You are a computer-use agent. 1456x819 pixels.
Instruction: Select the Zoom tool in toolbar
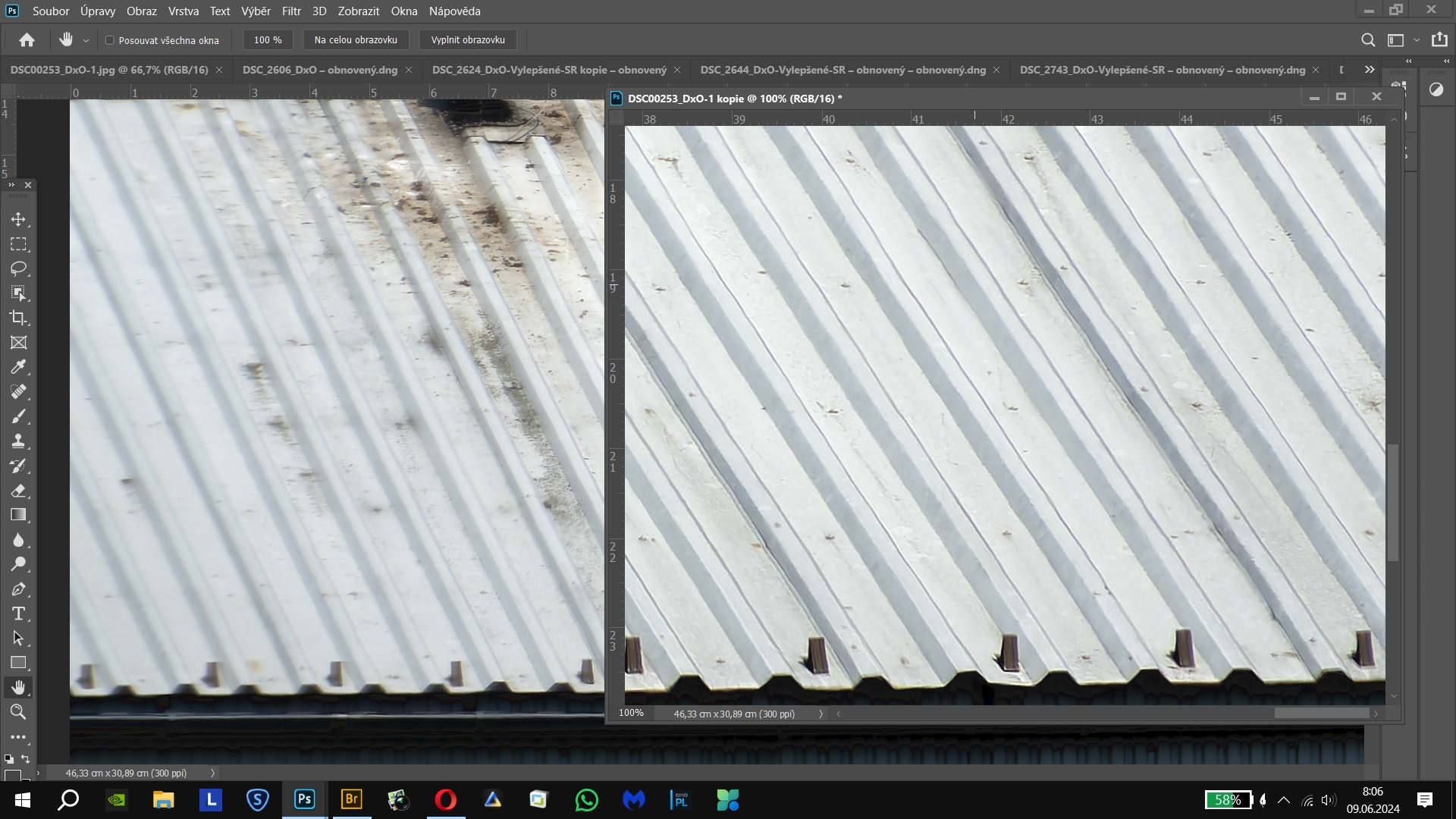coord(18,711)
